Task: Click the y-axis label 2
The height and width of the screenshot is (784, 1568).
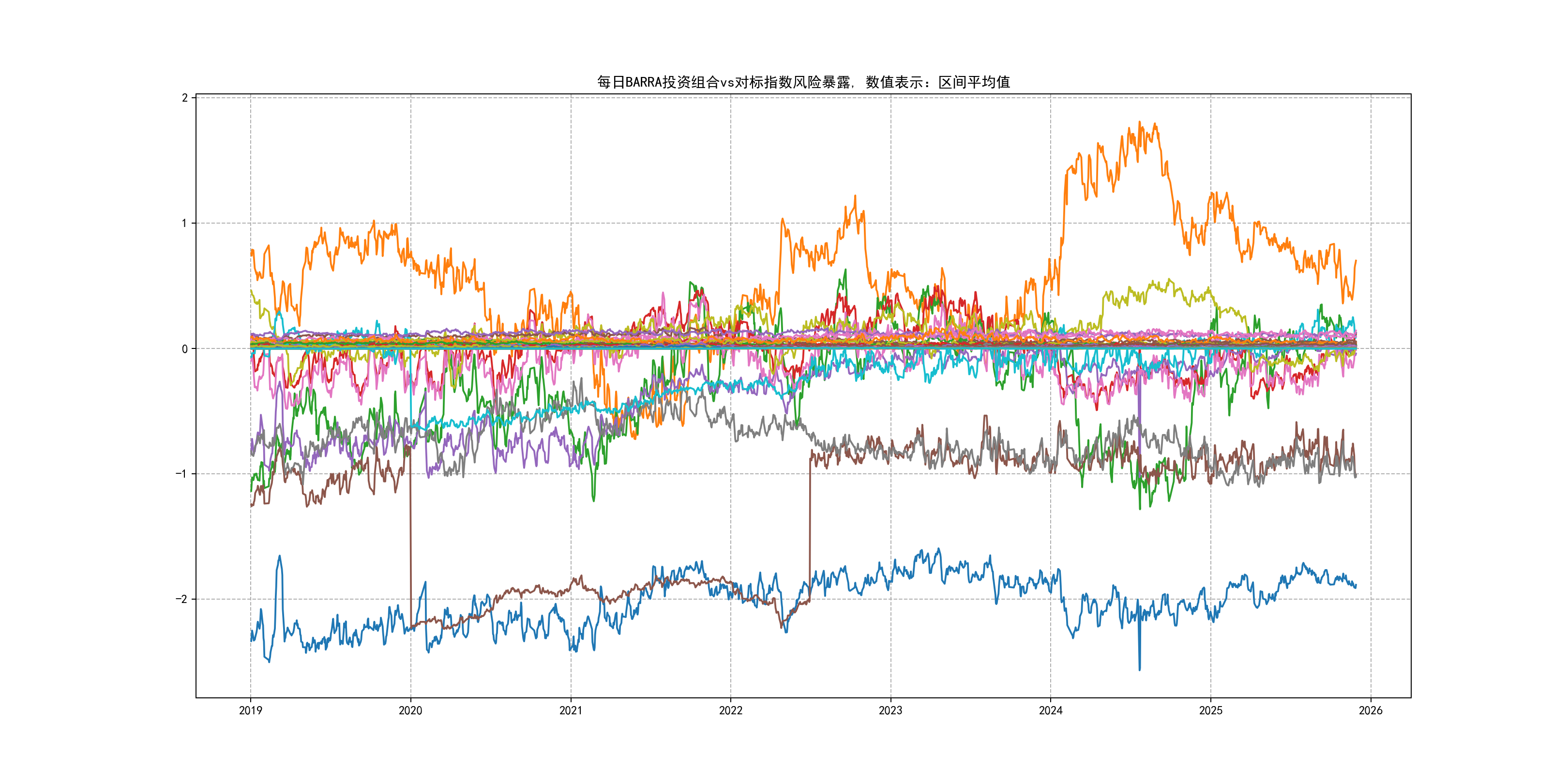Action: tap(184, 98)
